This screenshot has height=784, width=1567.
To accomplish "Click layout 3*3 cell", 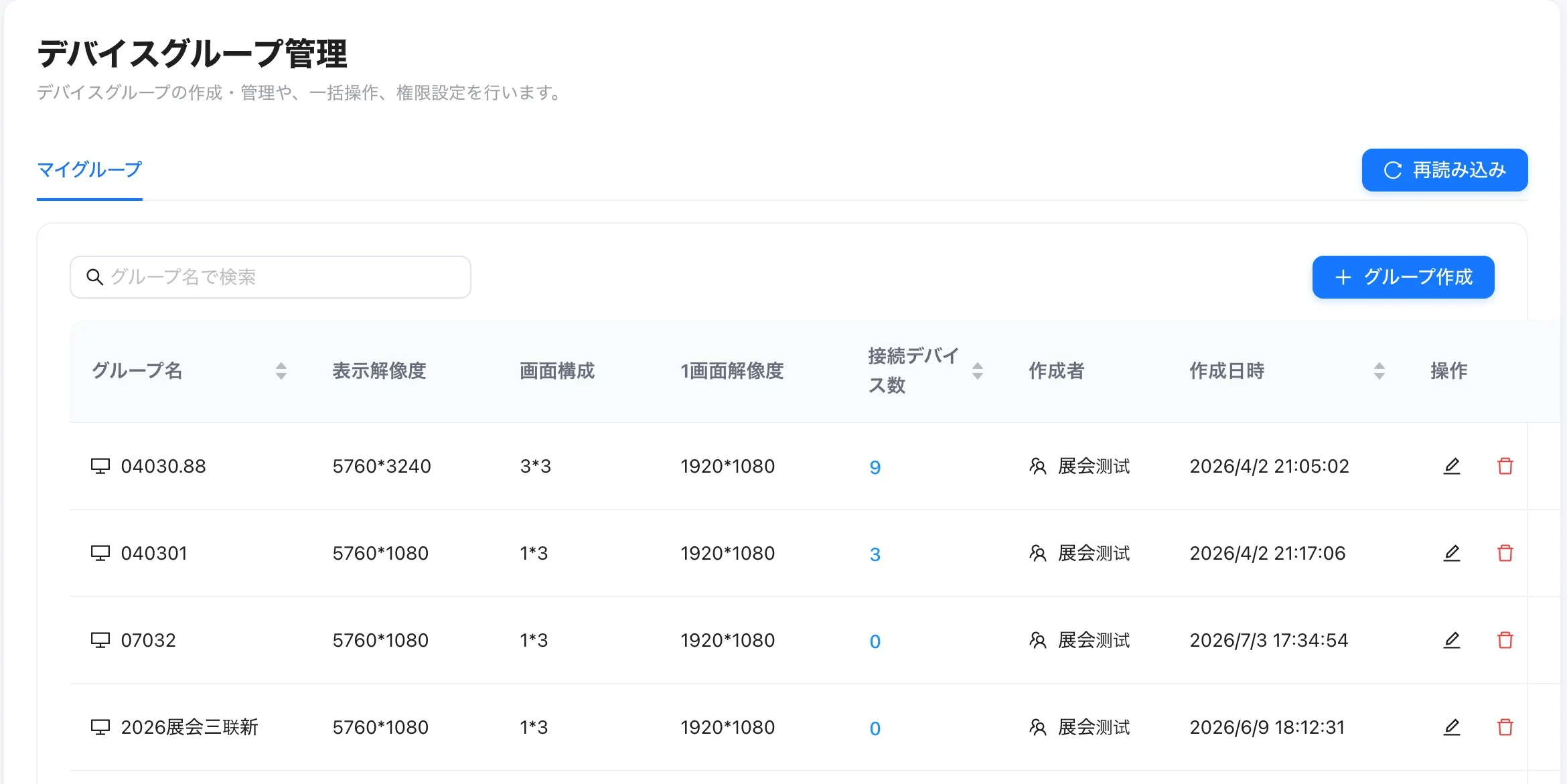I will [535, 466].
